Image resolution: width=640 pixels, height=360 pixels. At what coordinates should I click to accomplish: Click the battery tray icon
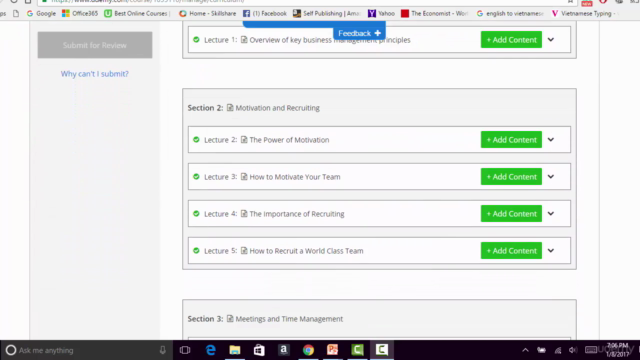tap(541, 350)
